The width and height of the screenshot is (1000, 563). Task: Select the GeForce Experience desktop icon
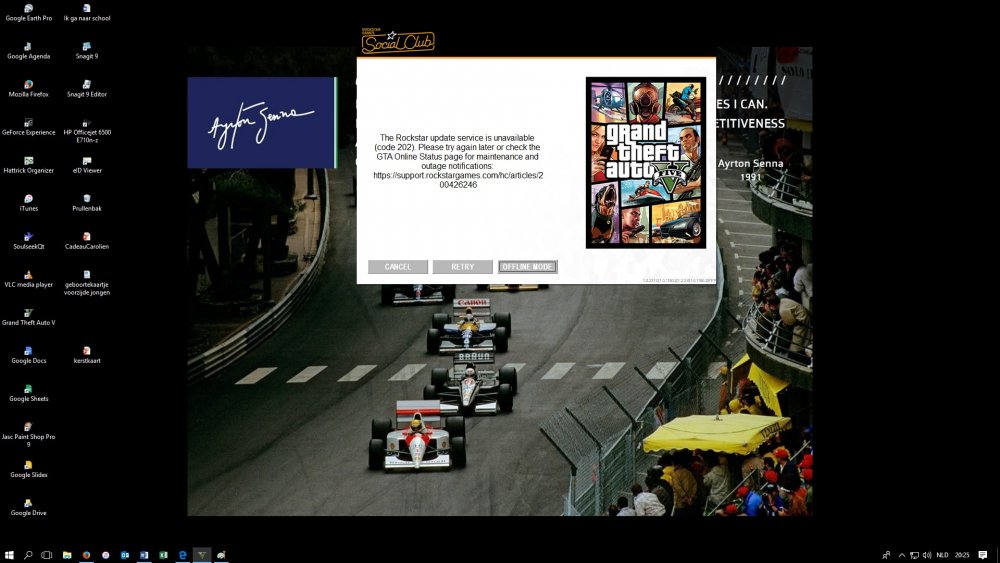pyautogui.click(x=29, y=127)
